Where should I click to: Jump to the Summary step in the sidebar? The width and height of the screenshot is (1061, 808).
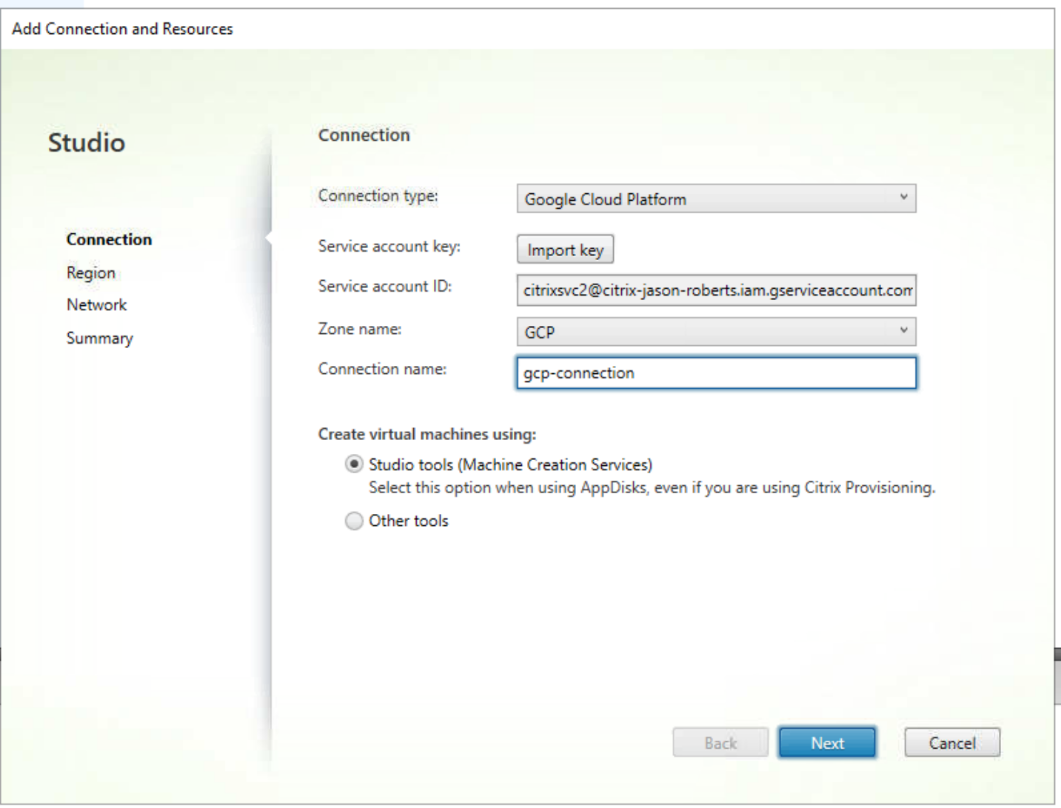[x=100, y=338]
